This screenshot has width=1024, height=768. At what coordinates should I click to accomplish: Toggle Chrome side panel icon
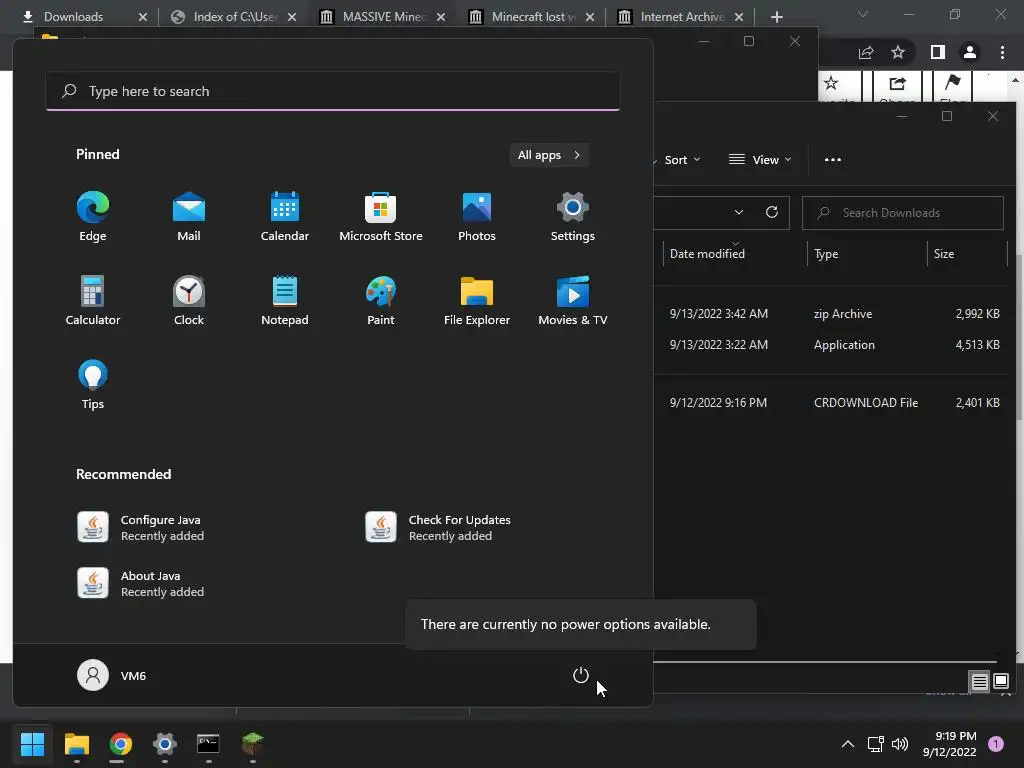938,52
